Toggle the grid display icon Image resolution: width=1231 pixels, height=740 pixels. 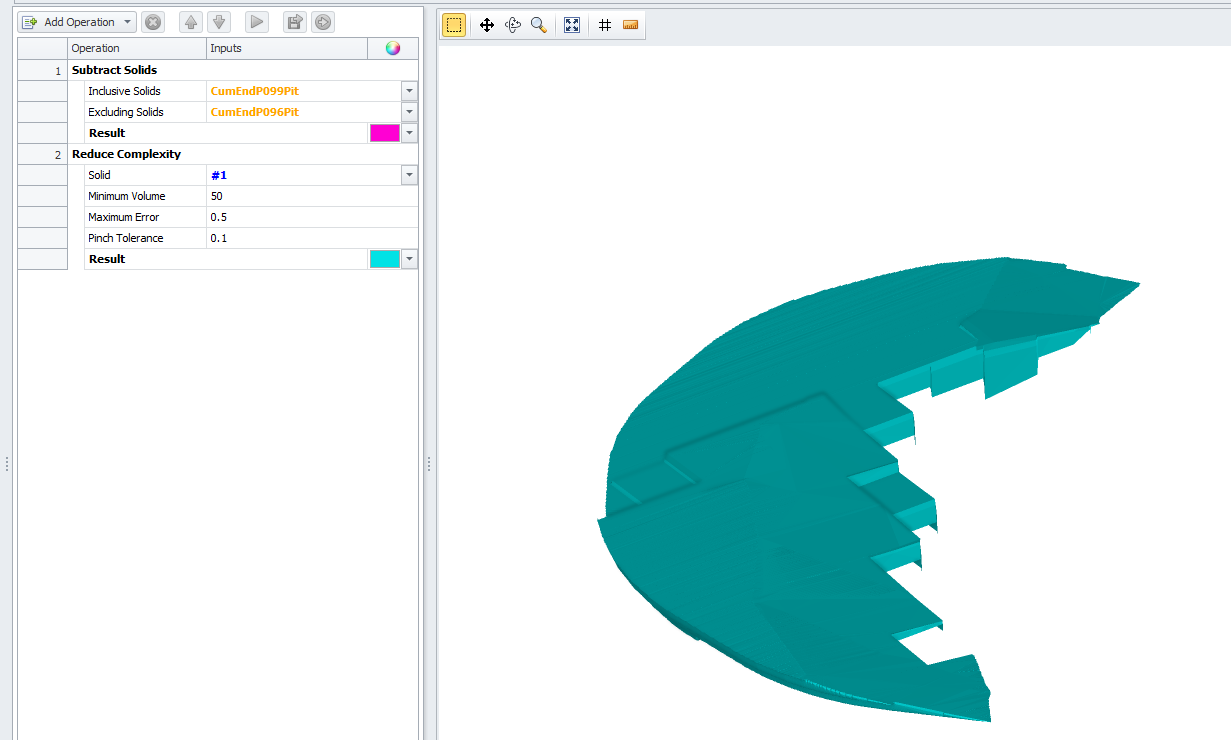[605, 25]
